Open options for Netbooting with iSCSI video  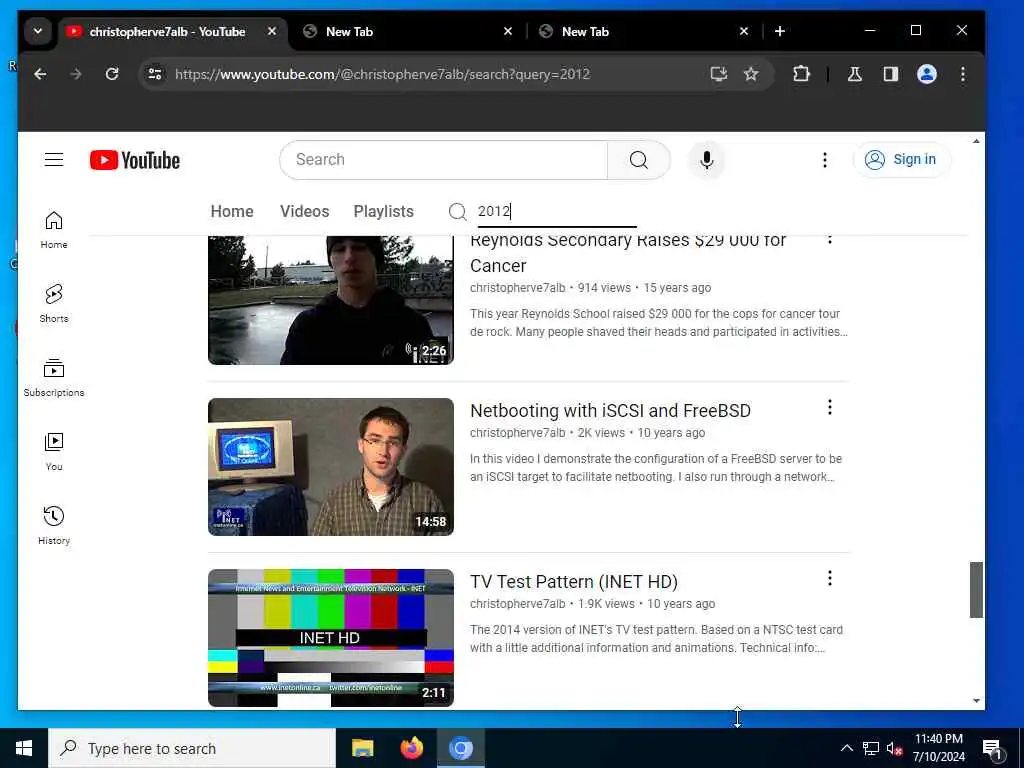(x=829, y=408)
